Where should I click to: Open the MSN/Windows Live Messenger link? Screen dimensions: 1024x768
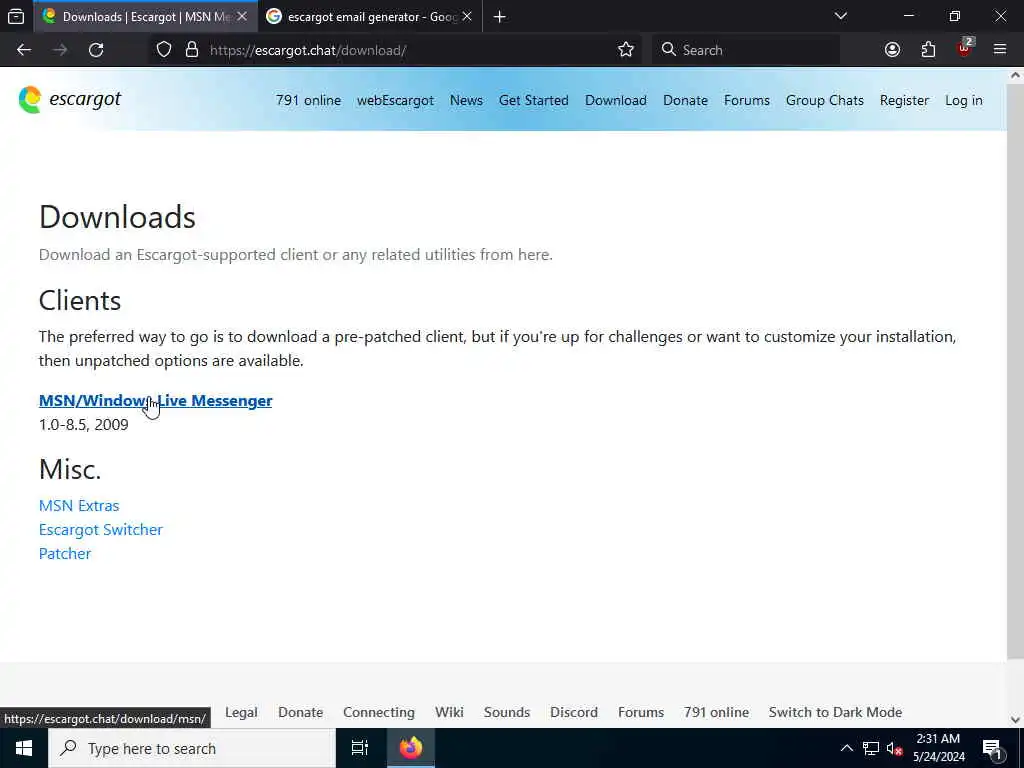click(155, 400)
